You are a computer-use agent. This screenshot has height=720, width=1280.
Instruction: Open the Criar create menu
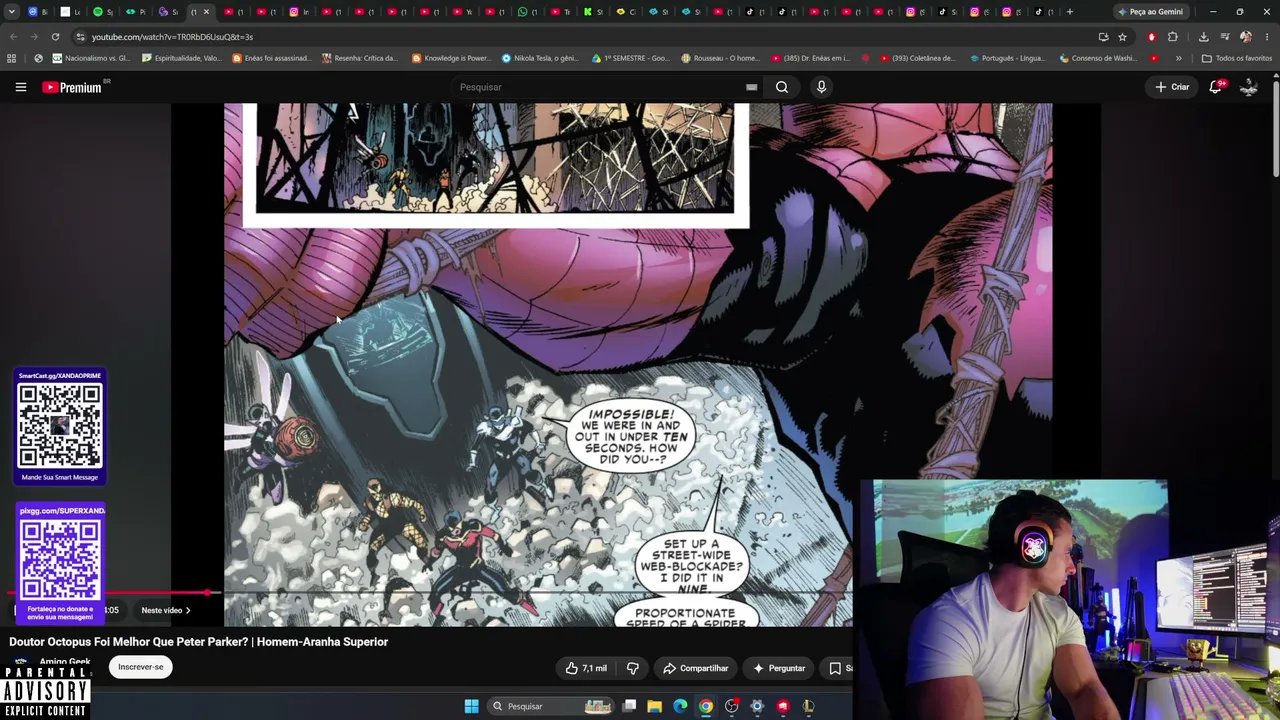point(1172,87)
